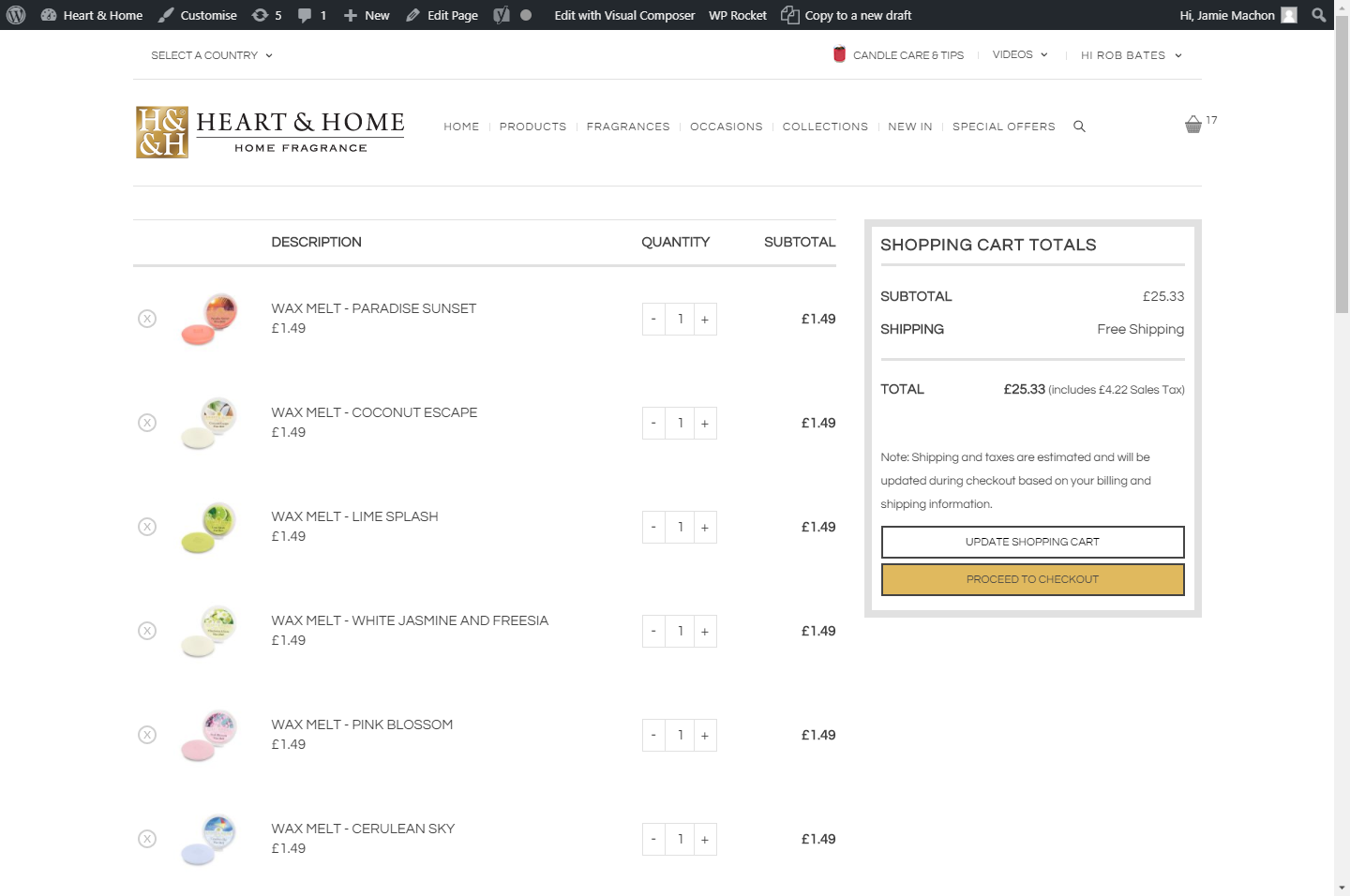Open the Fragrances navigation menu item
Viewport: 1350px width, 896px height.
pos(628,127)
